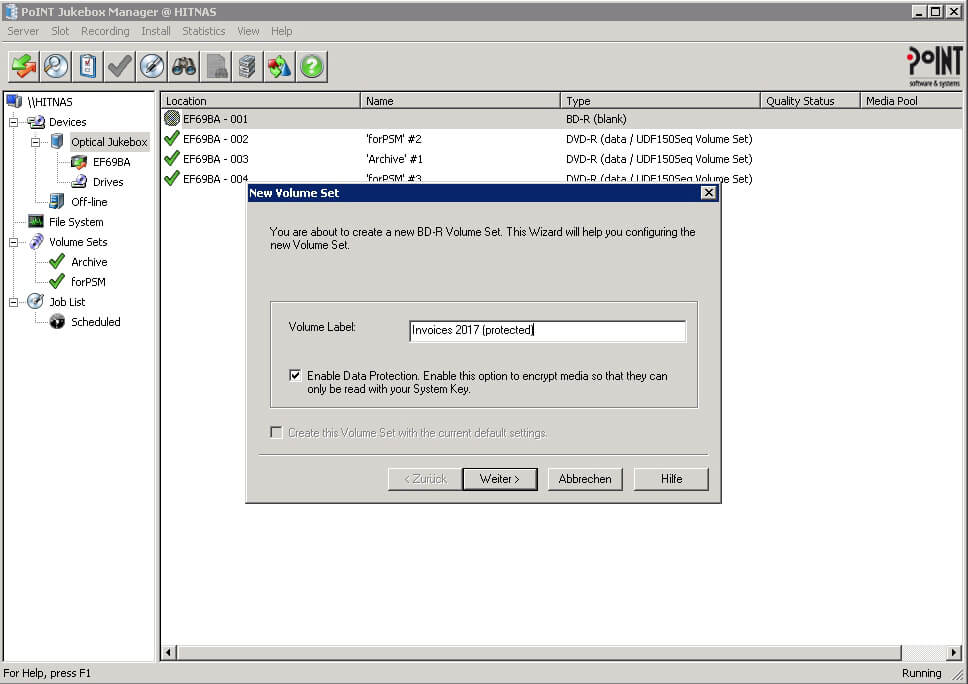Image resolution: width=968 pixels, height=684 pixels.
Task: Open the Slot menu
Action: 60,31
